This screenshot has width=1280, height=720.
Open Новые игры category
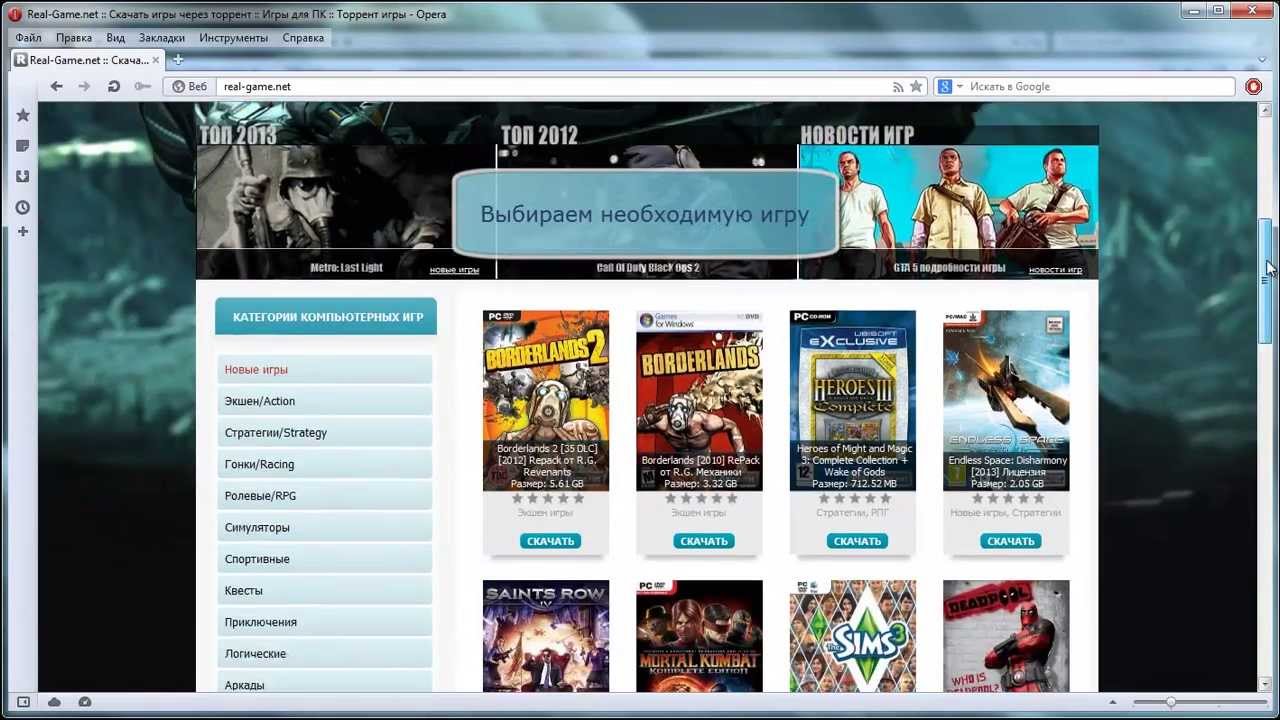(325, 369)
